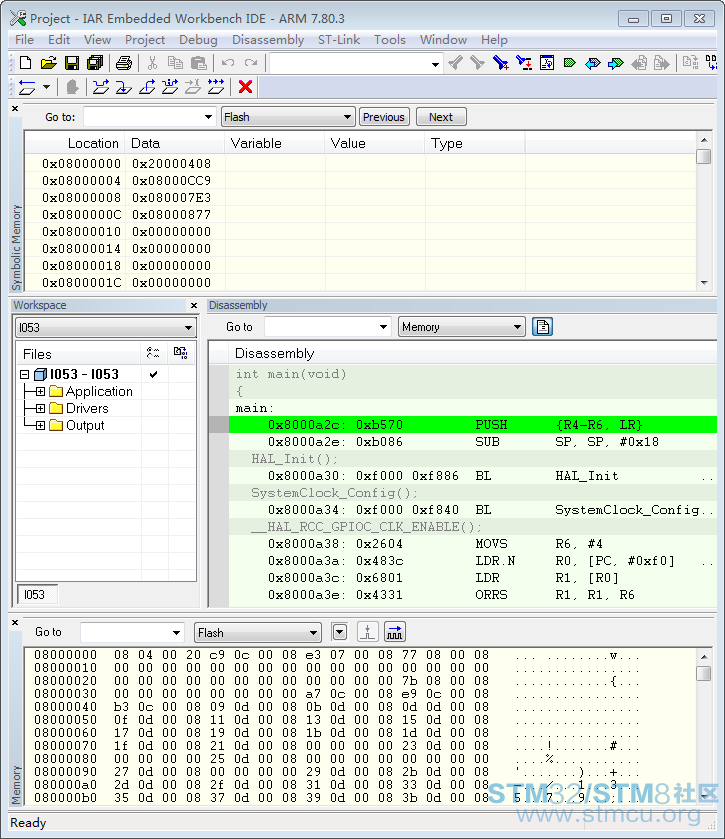725x839 pixels.
Task: Jump to previous bookmark with left arrow icon
Action: (x=593, y=63)
